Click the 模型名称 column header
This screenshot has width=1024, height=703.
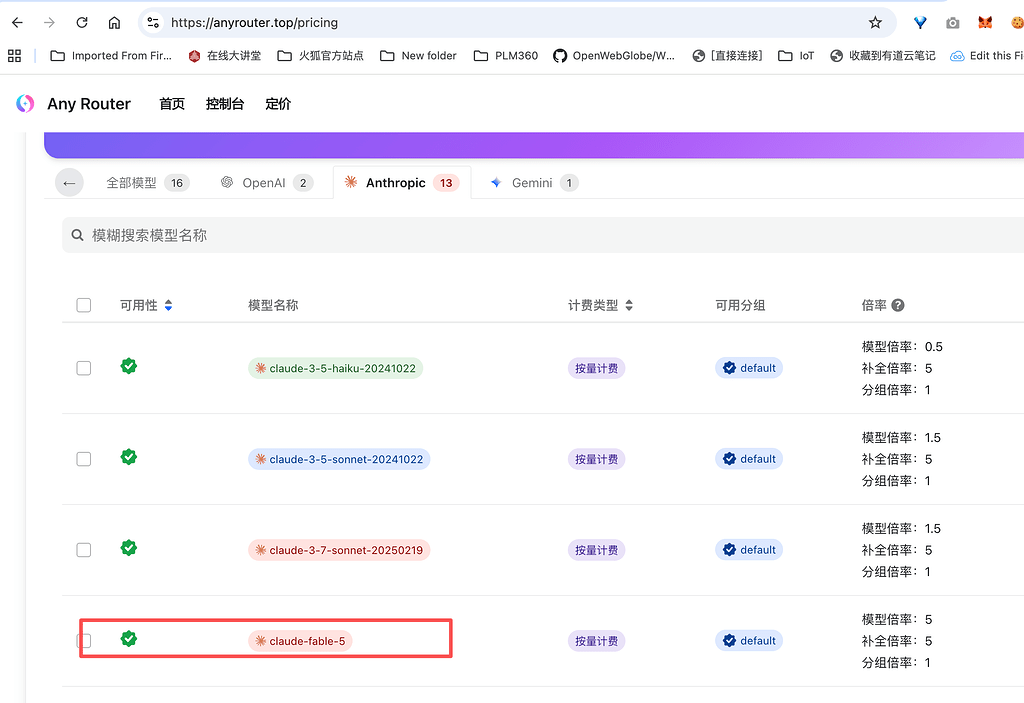(x=273, y=305)
